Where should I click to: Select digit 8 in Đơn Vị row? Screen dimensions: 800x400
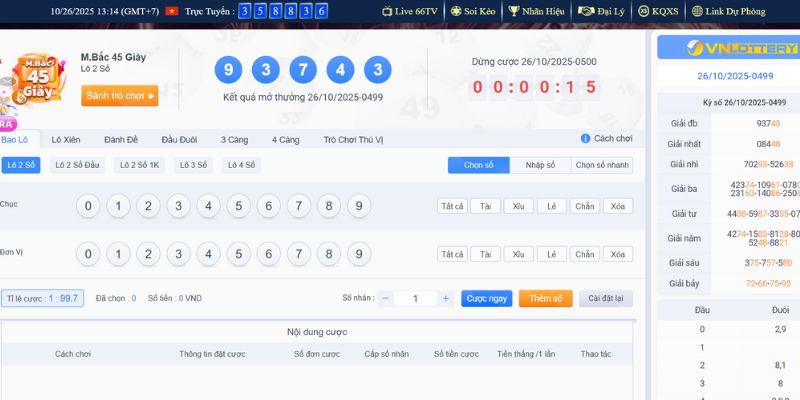tap(329, 254)
